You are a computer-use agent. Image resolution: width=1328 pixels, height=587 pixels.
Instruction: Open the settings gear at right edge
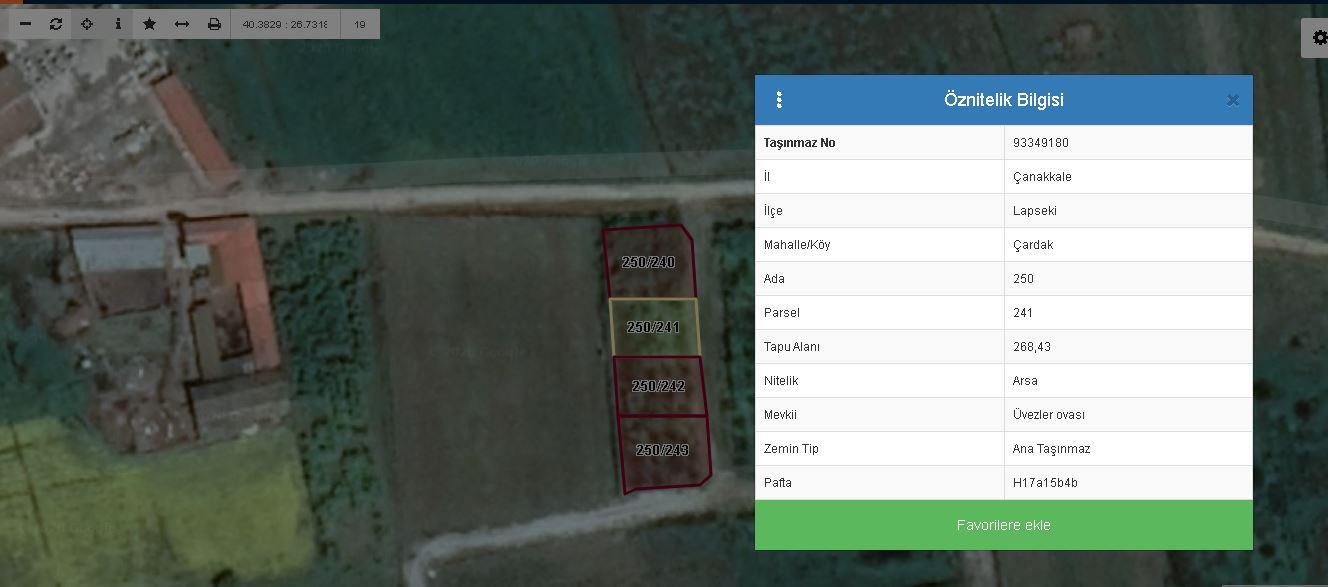tap(1317, 38)
